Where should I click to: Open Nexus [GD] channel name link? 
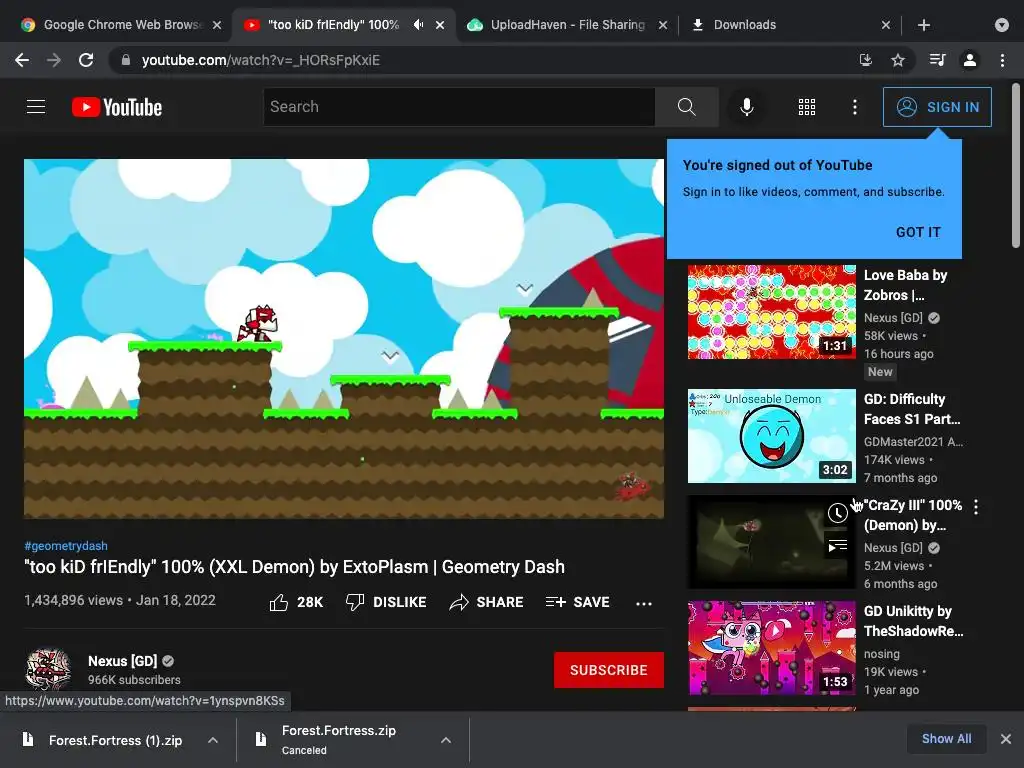pos(122,661)
